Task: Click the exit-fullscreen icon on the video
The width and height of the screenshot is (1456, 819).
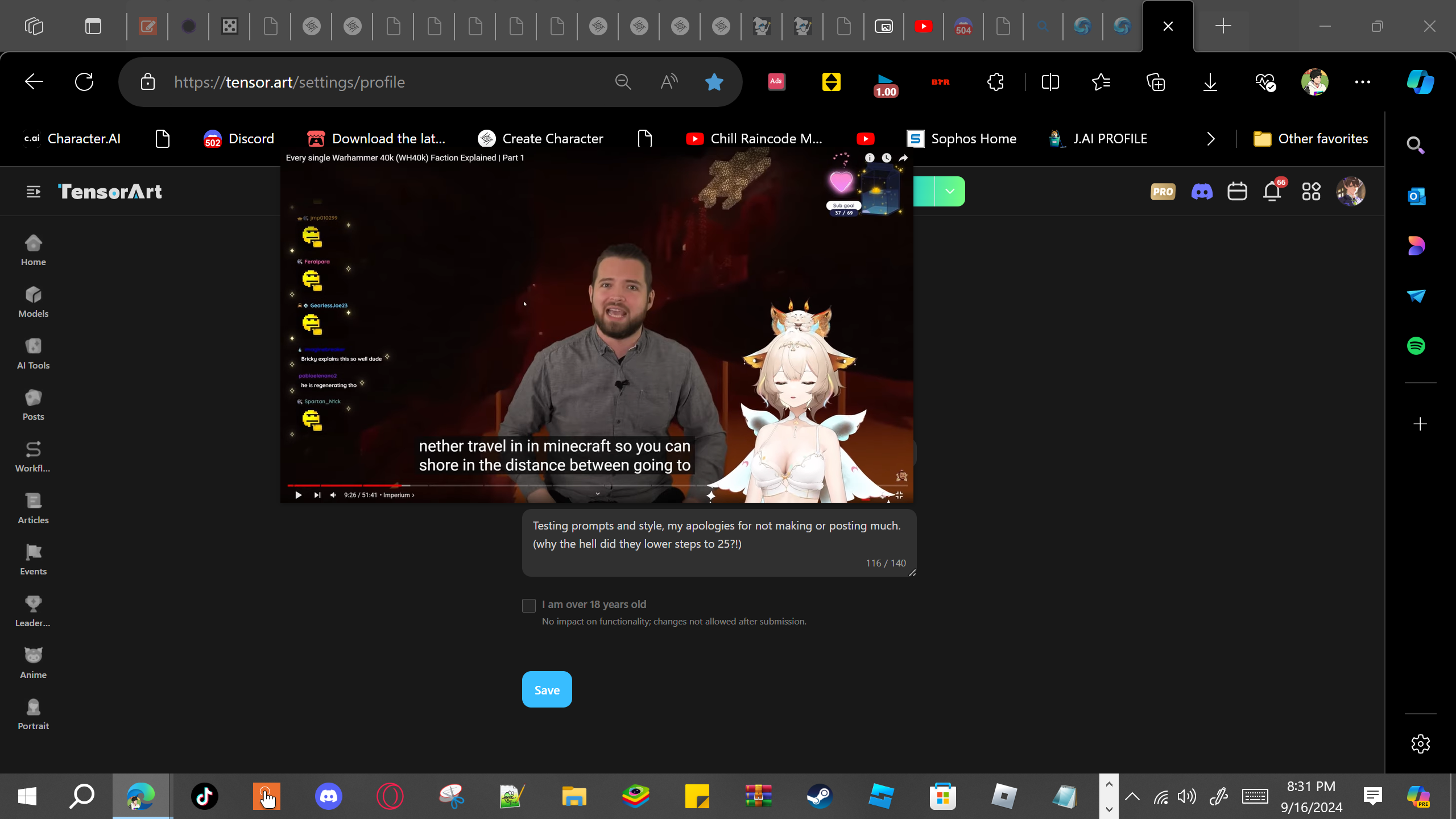Action: [x=899, y=495]
